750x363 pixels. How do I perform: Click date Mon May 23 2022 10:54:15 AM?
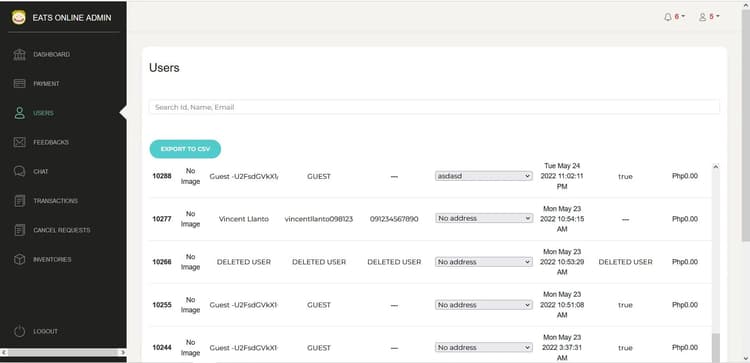(x=562, y=219)
